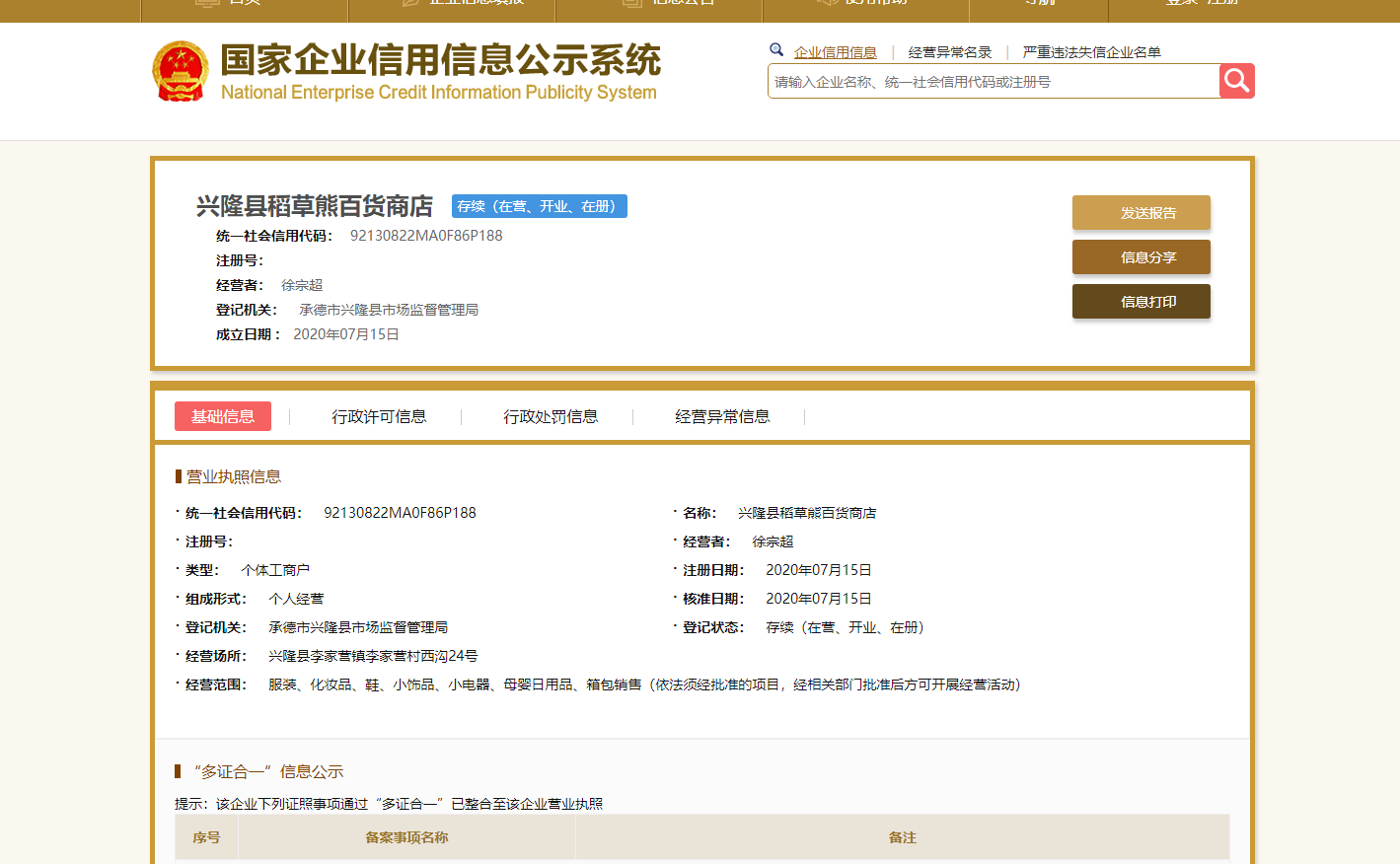Click the red magnifier search button
Screen dimensions: 1400x864
1236,81
